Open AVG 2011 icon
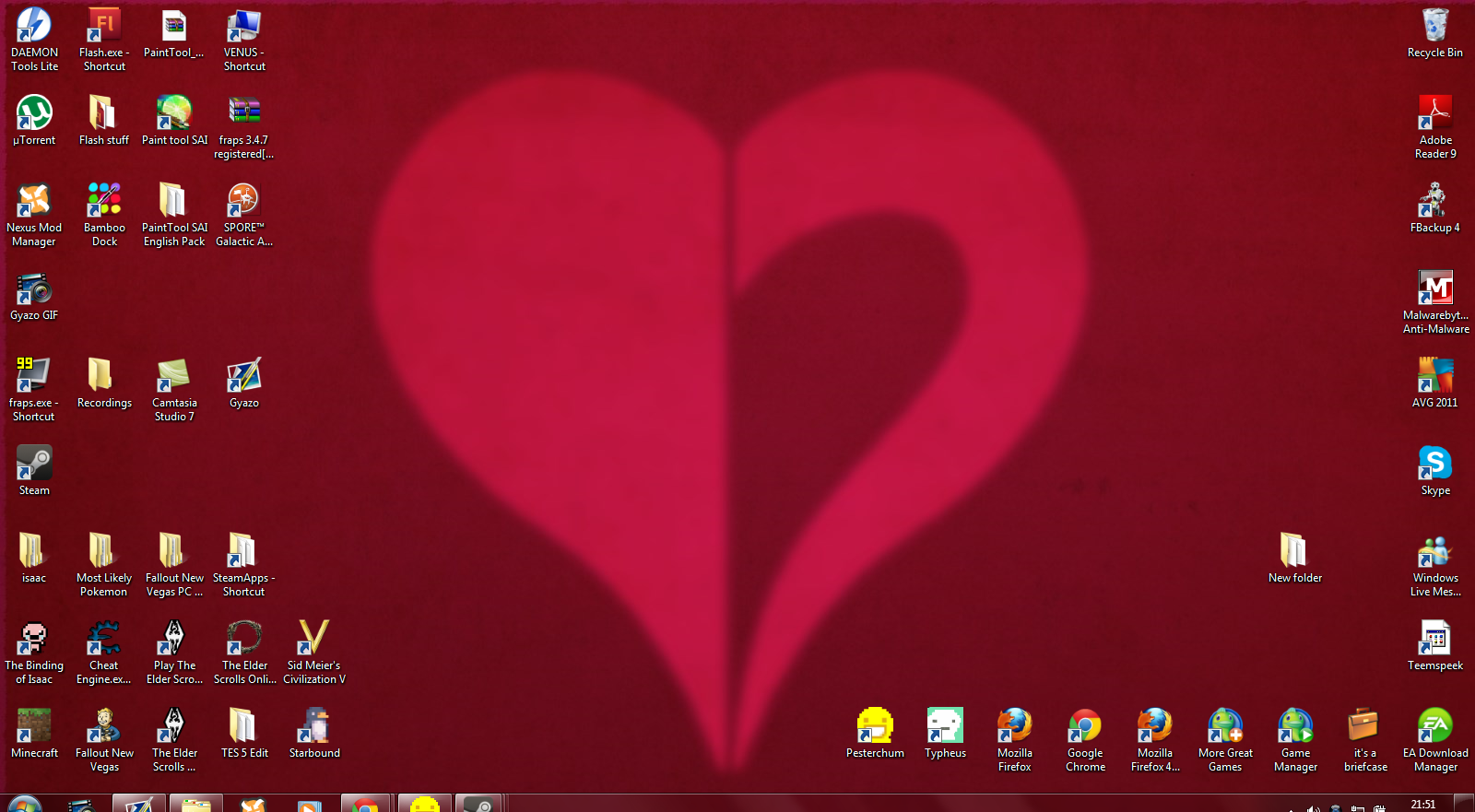The height and width of the screenshot is (812, 1475). tap(1435, 383)
